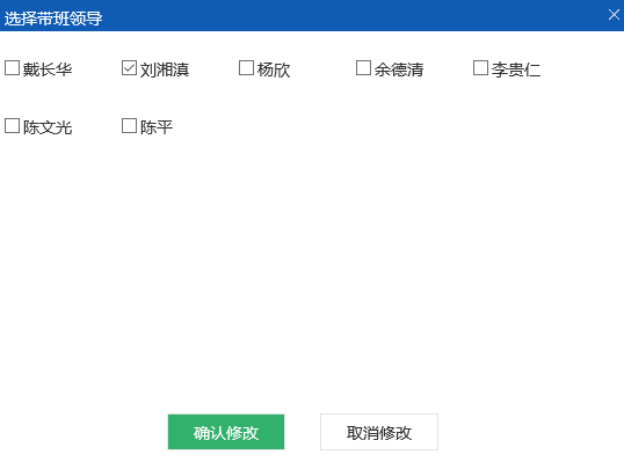Click the 李贵仁 name label
Viewport: 625px width, 456px height.
(x=515, y=70)
